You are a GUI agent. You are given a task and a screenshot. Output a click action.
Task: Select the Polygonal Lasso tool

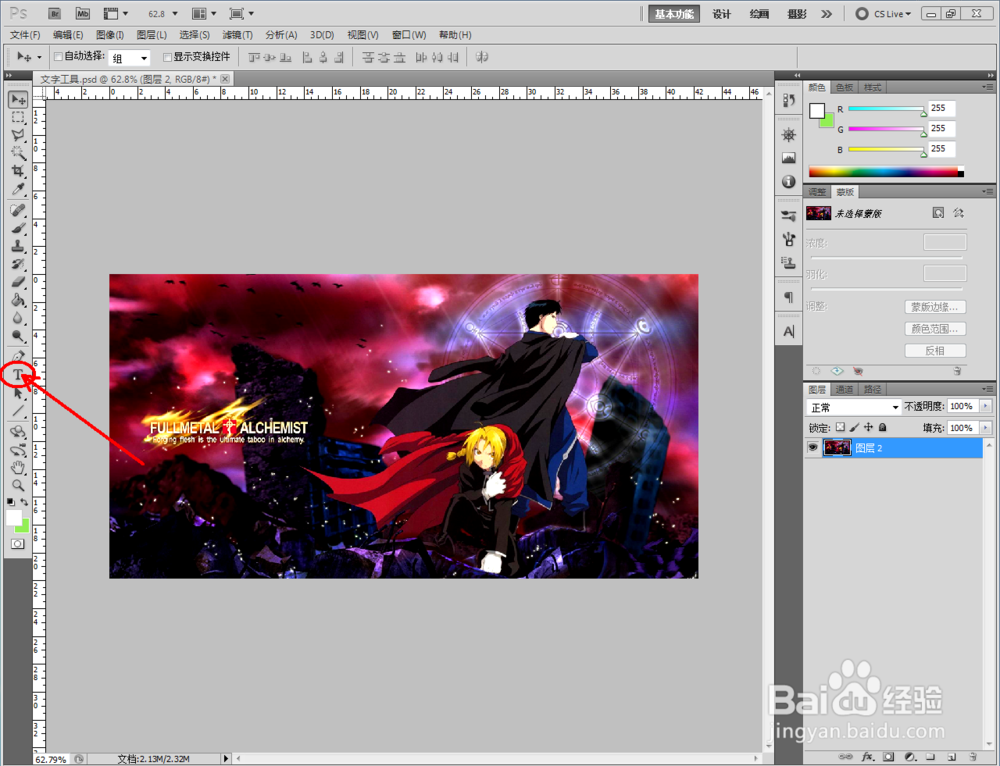click(18, 135)
